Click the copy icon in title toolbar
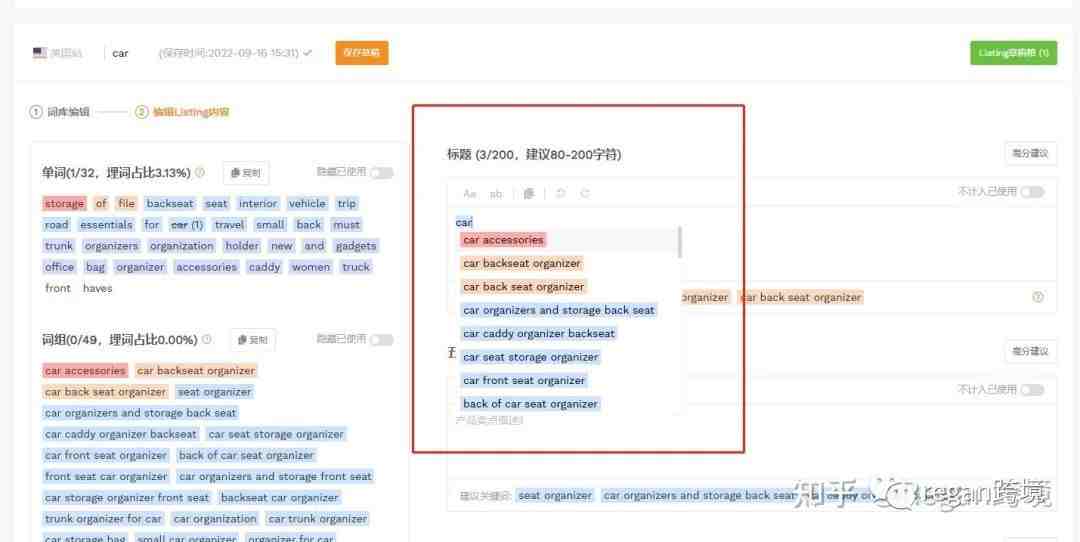Image resolution: width=1080 pixels, height=542 pixels. 529,194
